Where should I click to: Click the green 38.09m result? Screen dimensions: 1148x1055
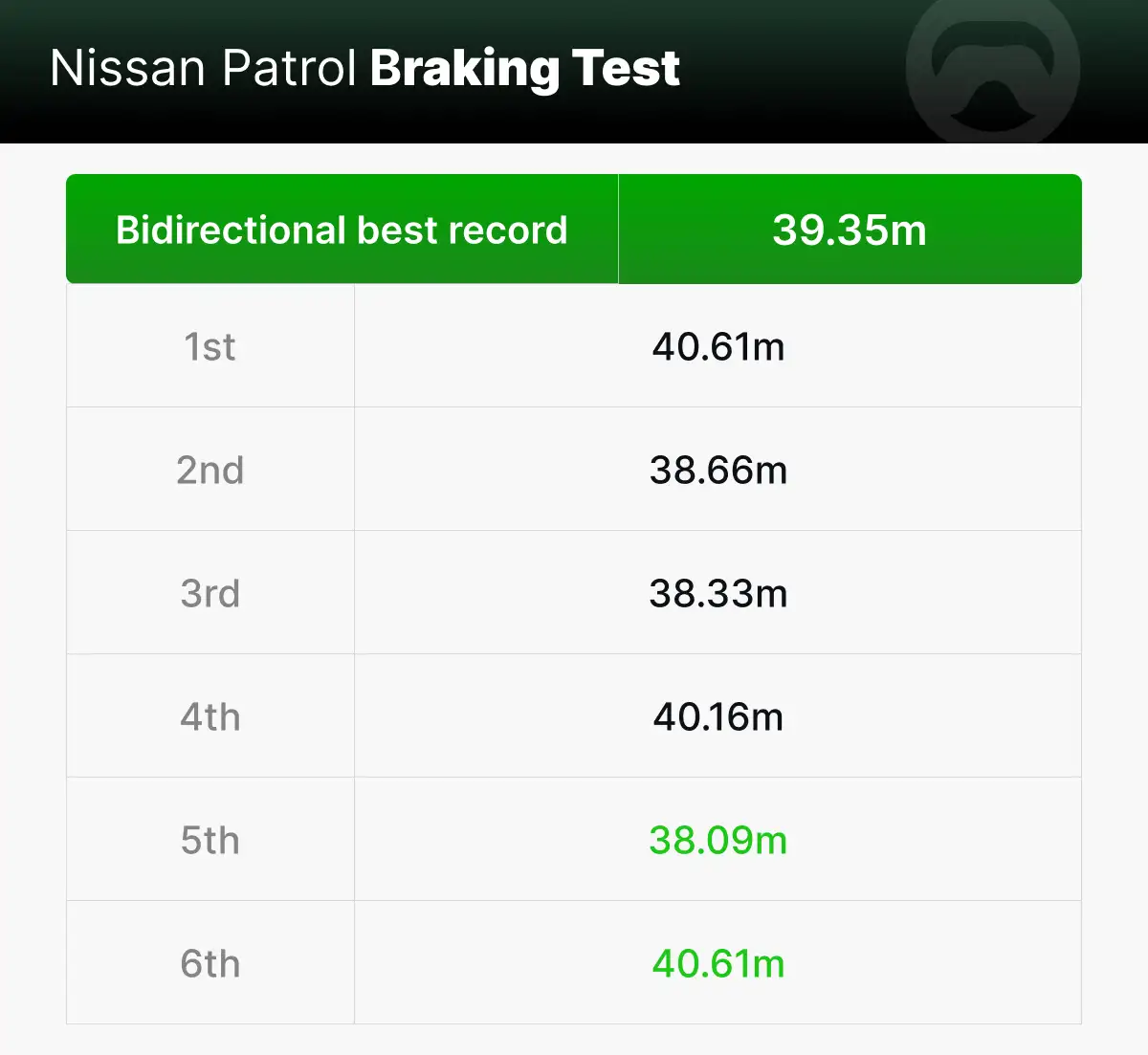(717, 841)
